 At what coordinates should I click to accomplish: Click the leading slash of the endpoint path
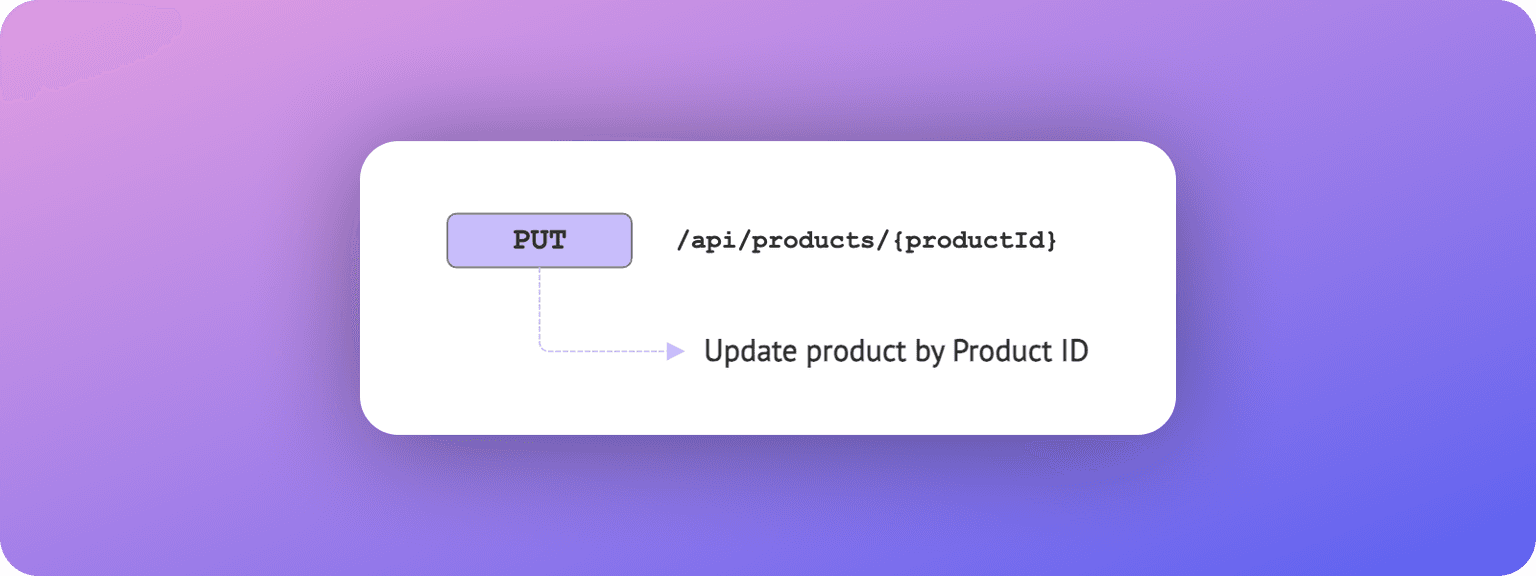pos(682,242)
